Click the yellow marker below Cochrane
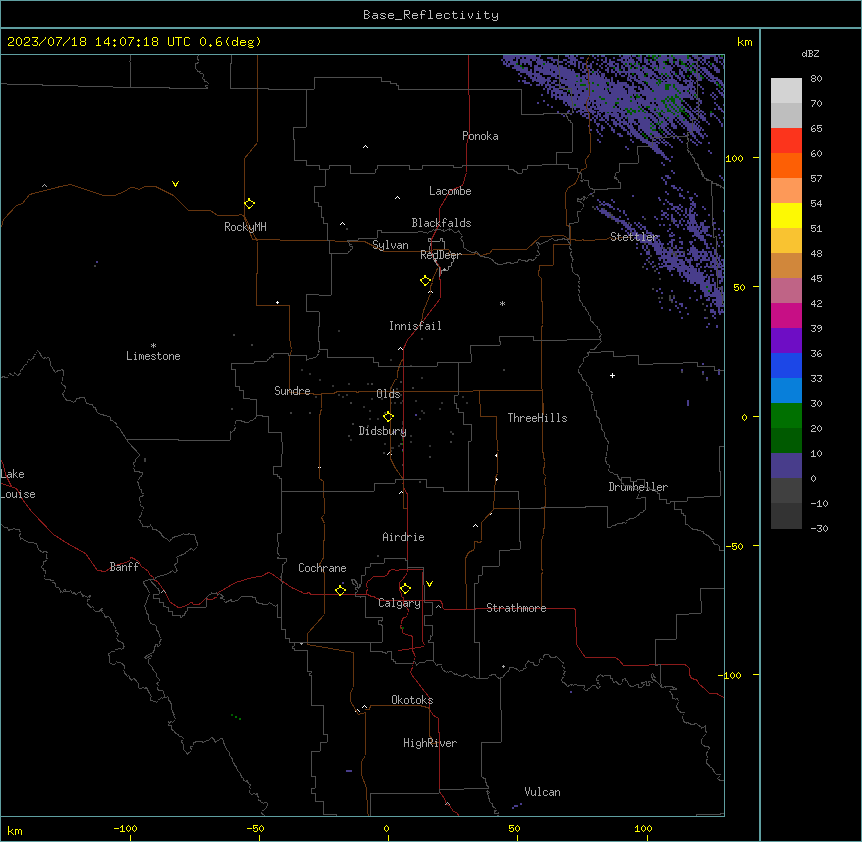Screen dimensions: 862x842 pyautogui.click(x=341, y=590)
